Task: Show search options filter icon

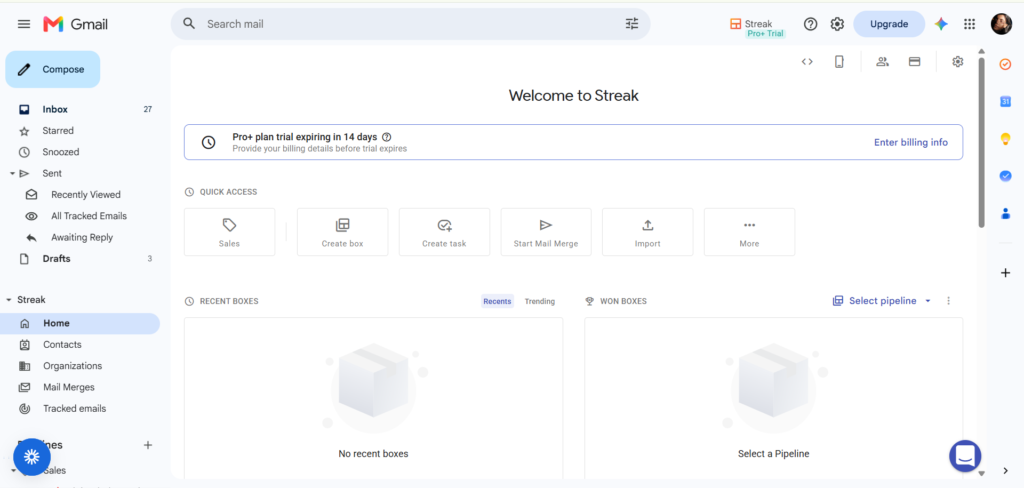Action: point(632,24)
